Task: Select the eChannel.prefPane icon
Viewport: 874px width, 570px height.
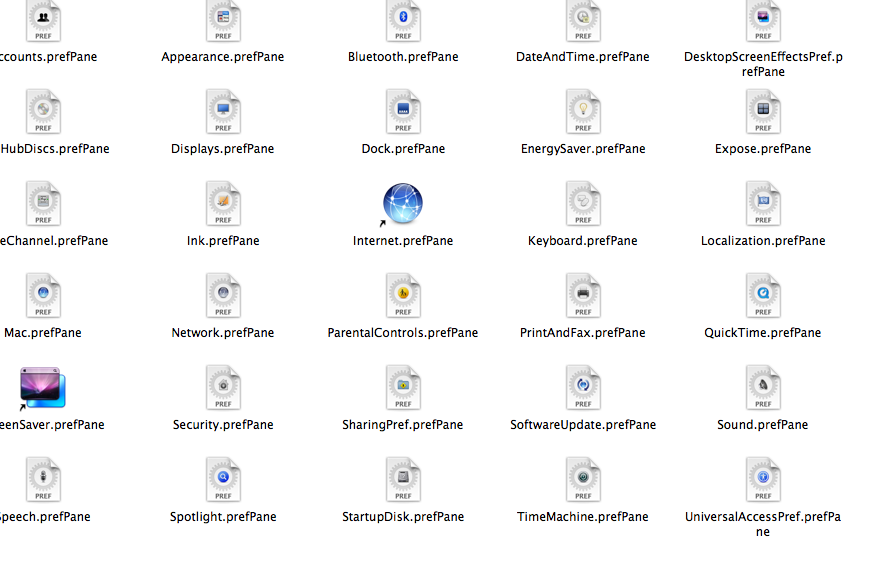Action: (x=43, y=203)
